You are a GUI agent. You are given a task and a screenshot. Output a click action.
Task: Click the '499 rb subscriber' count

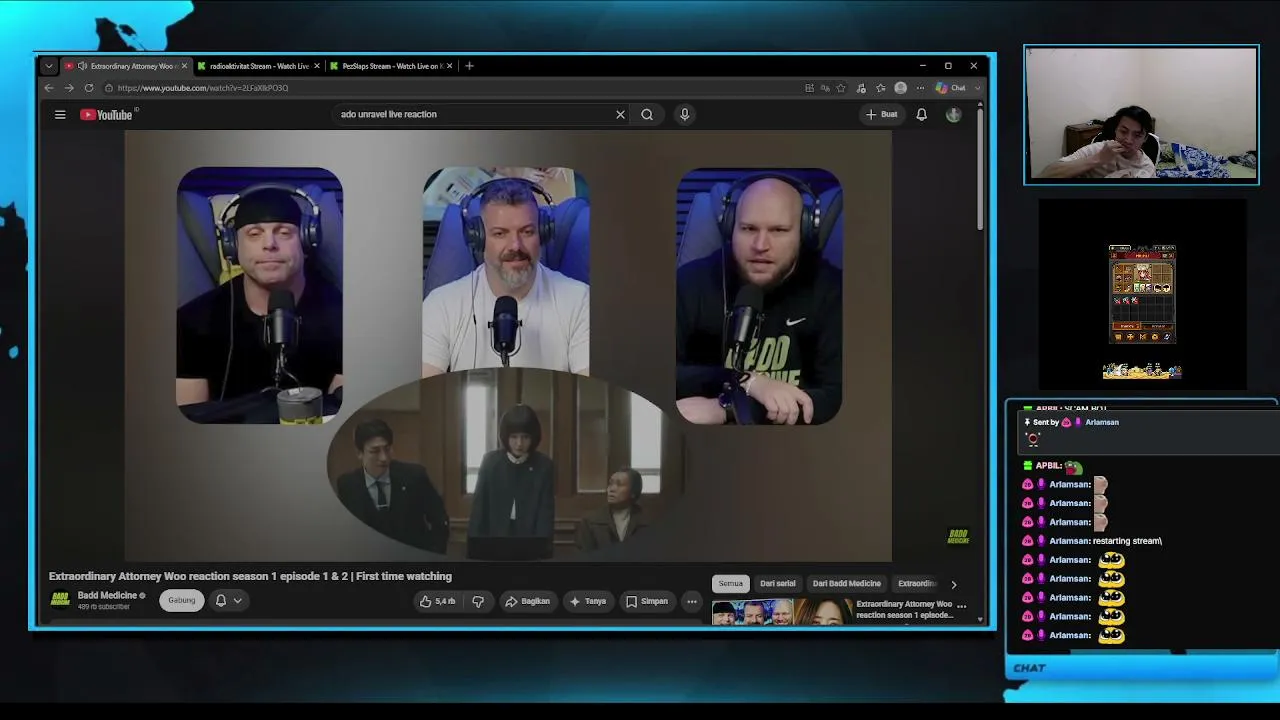coord(104,607)
